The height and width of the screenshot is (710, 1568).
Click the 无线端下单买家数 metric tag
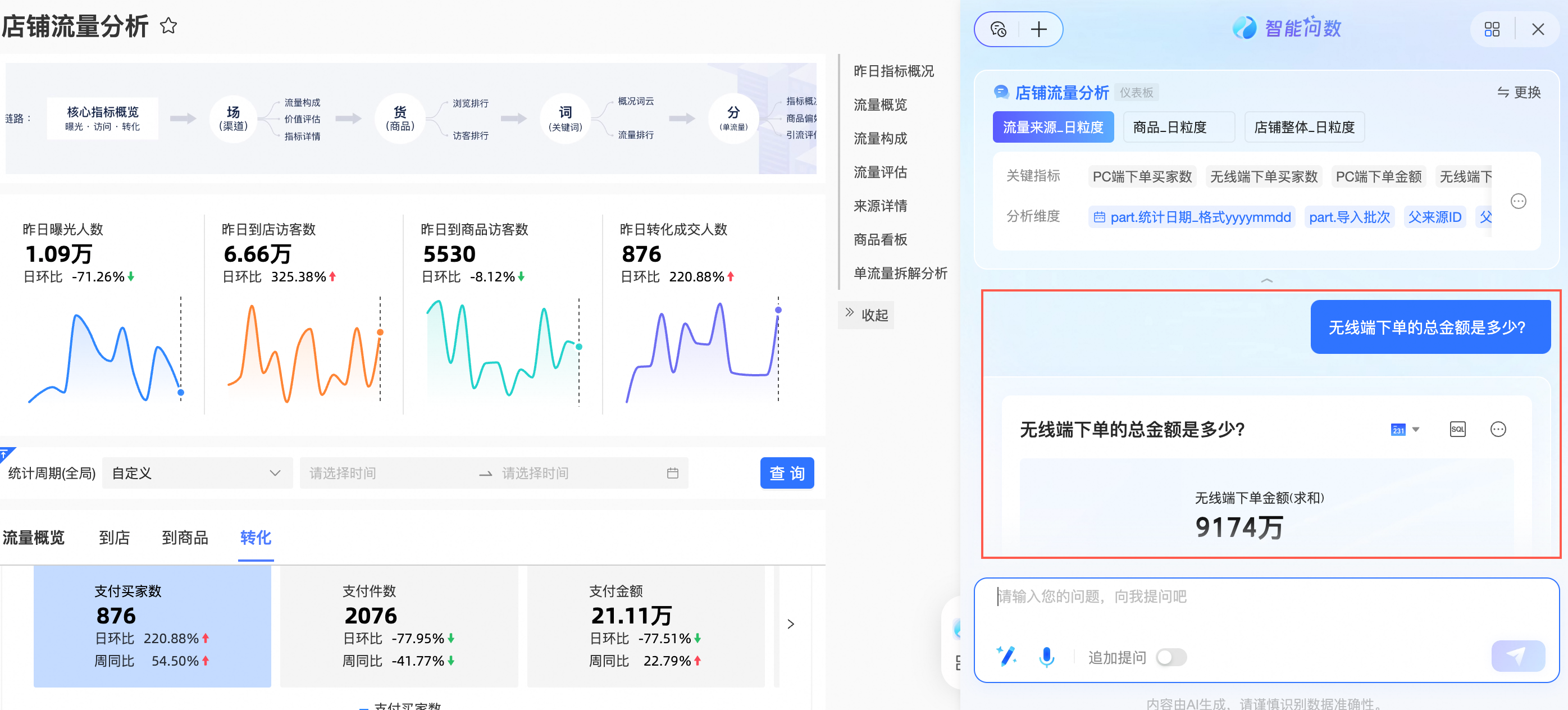click(1264, 176)
